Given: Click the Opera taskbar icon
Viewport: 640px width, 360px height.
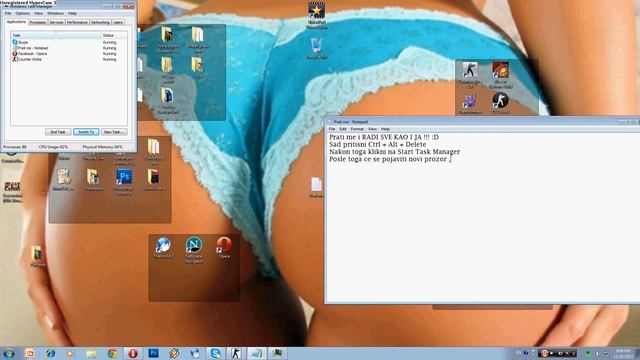Looking at the screenshot, I should tap(133, 353).
